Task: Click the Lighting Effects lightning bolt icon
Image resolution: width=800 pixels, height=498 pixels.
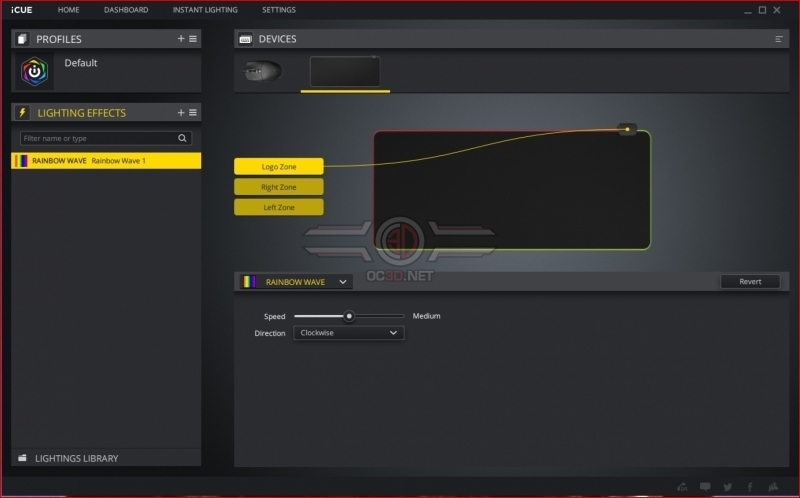Action: pos(22,112)
